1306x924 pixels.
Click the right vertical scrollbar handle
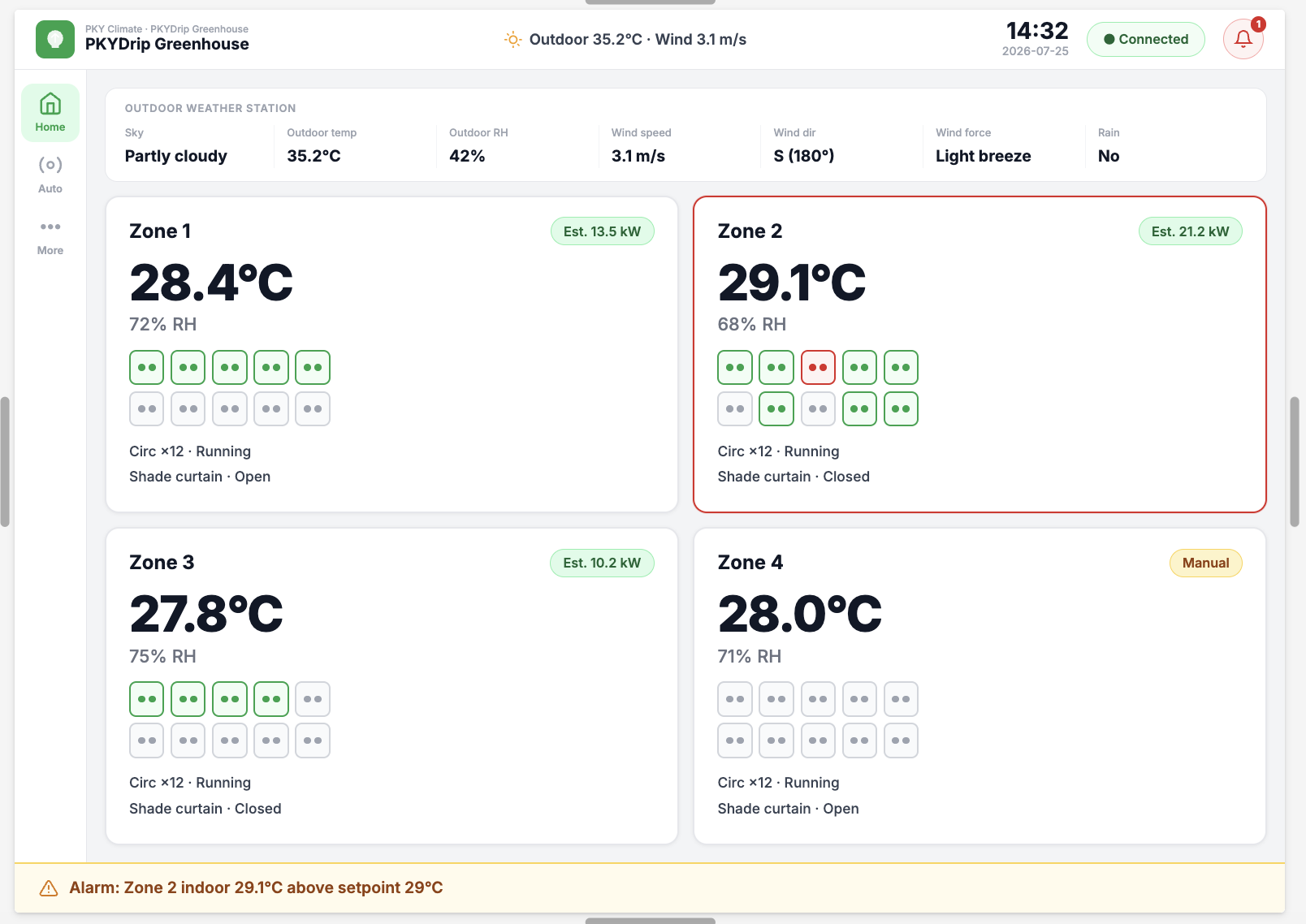click(1295, 462)
